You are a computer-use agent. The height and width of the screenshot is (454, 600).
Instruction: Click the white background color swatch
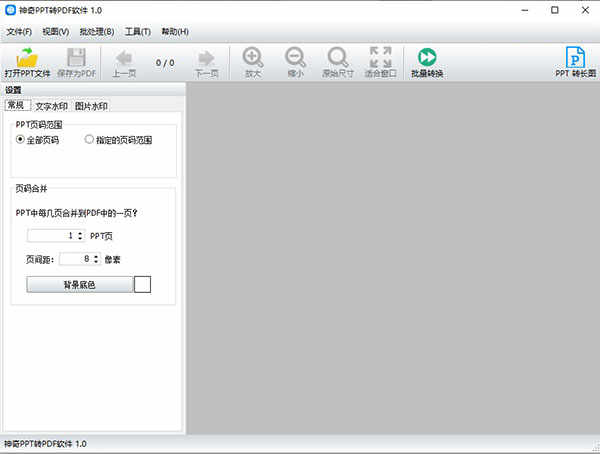[143, 285]
